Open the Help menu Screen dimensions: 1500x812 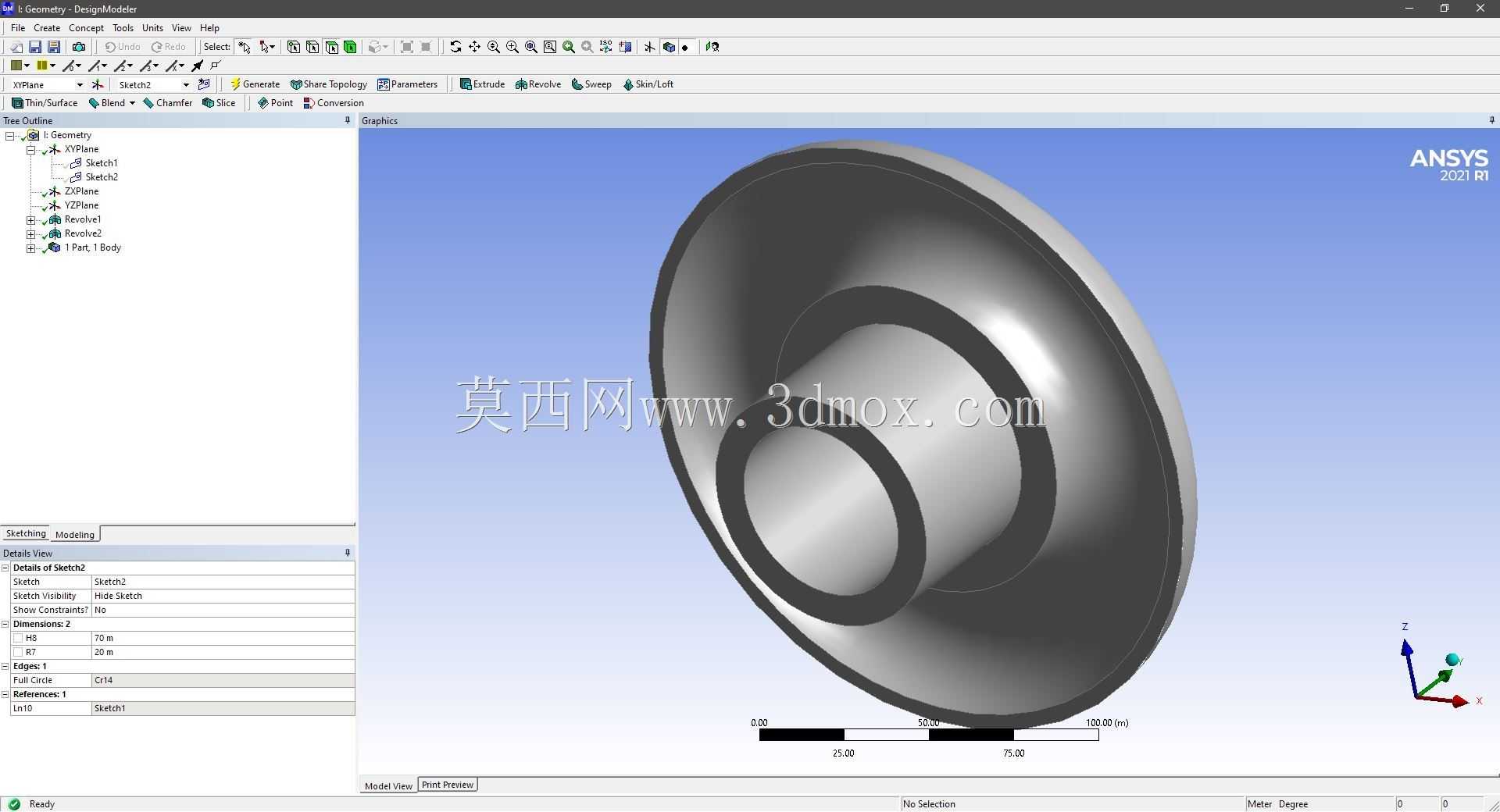click(209, 27)
